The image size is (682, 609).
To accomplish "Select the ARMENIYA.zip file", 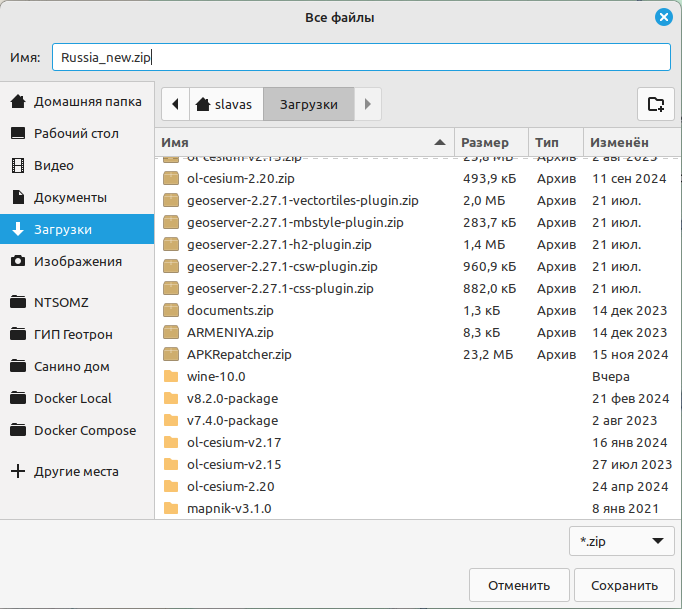I will 229,332.
